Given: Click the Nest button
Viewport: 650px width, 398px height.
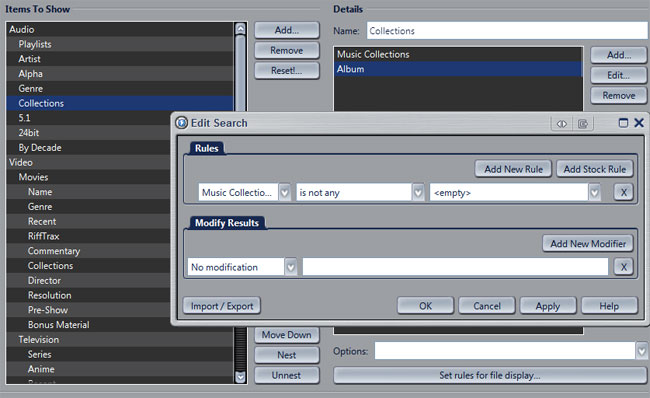Looking at the screenshot, I should tap(287, 355).
